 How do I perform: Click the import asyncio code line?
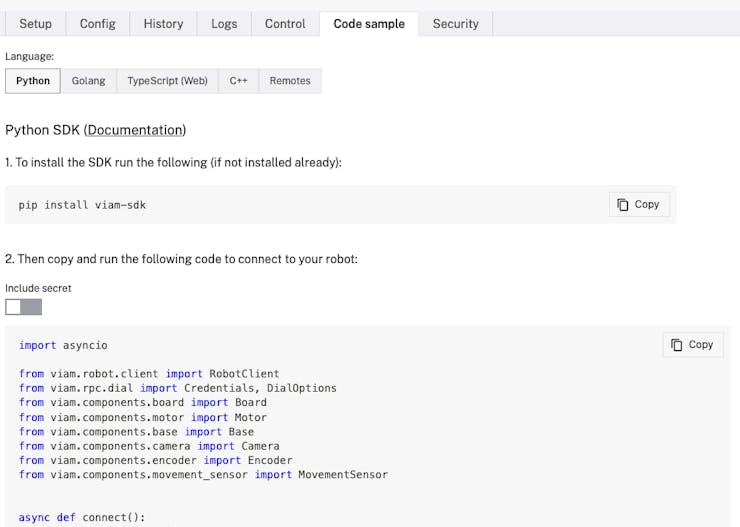click(x=62, y=345)
